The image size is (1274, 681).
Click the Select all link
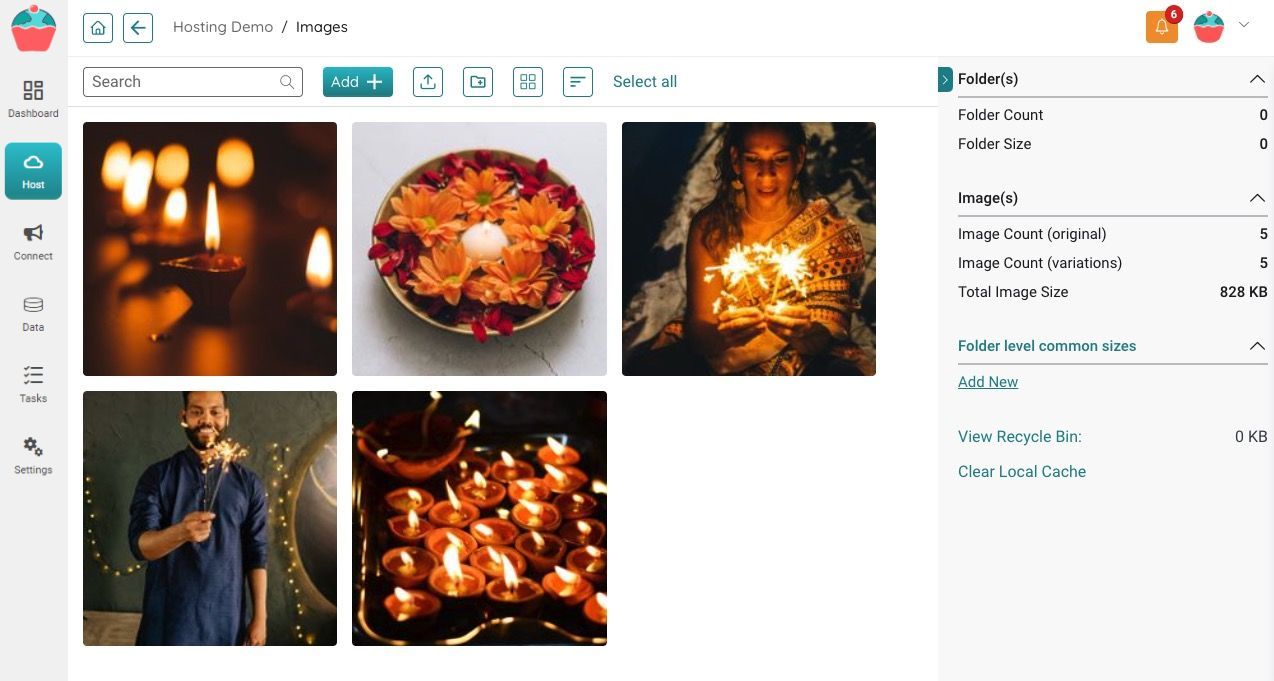point(645,82)
